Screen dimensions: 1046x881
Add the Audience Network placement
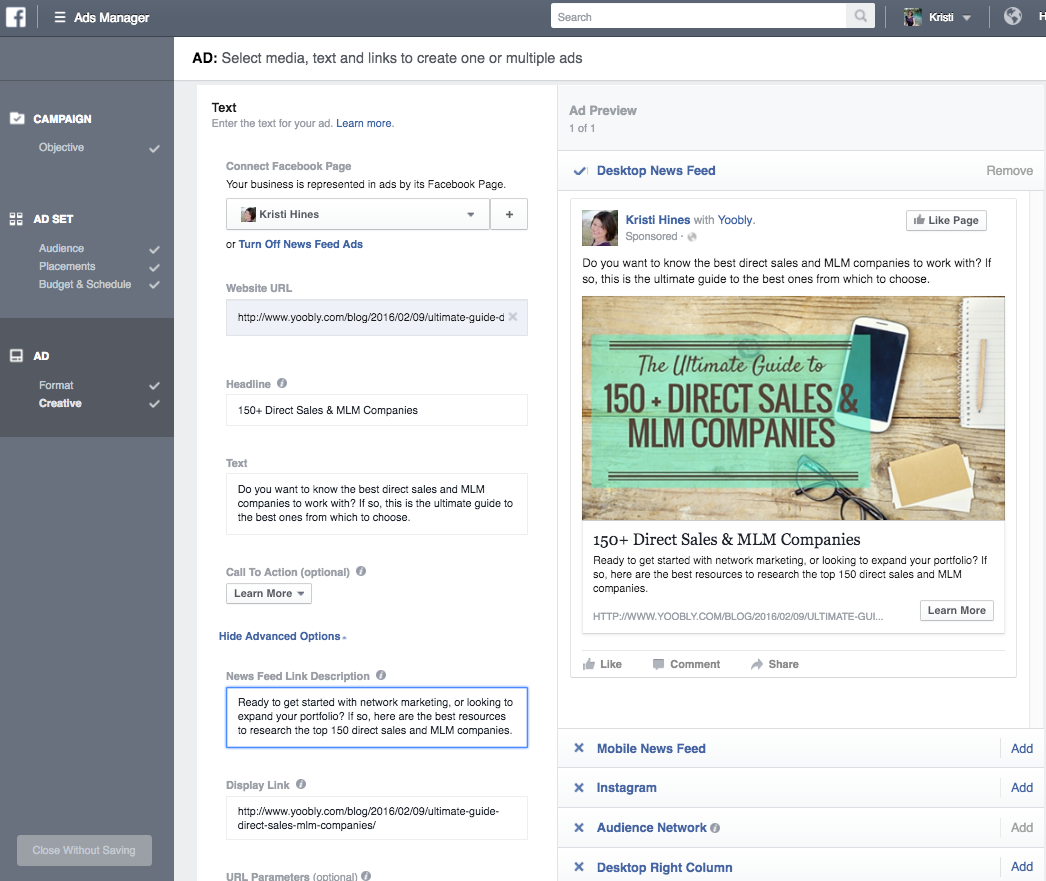click(x=1021, y=828)
